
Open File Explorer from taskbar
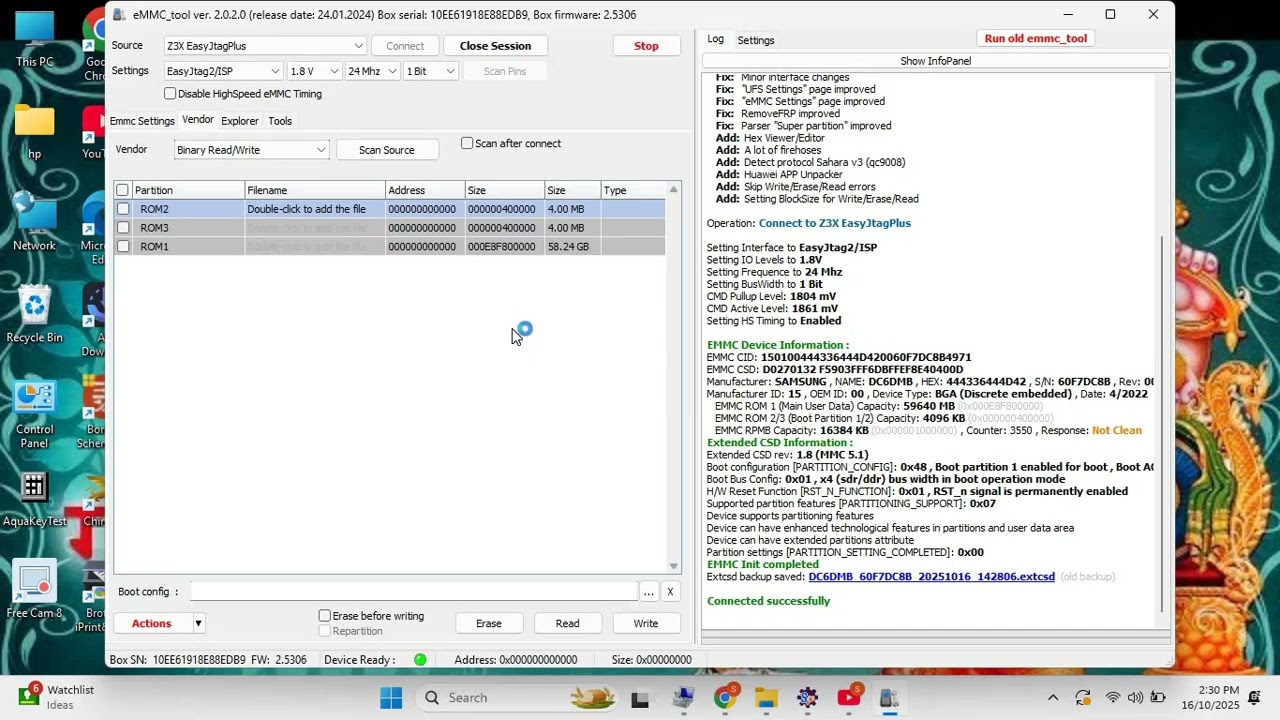tap(766, 697)
